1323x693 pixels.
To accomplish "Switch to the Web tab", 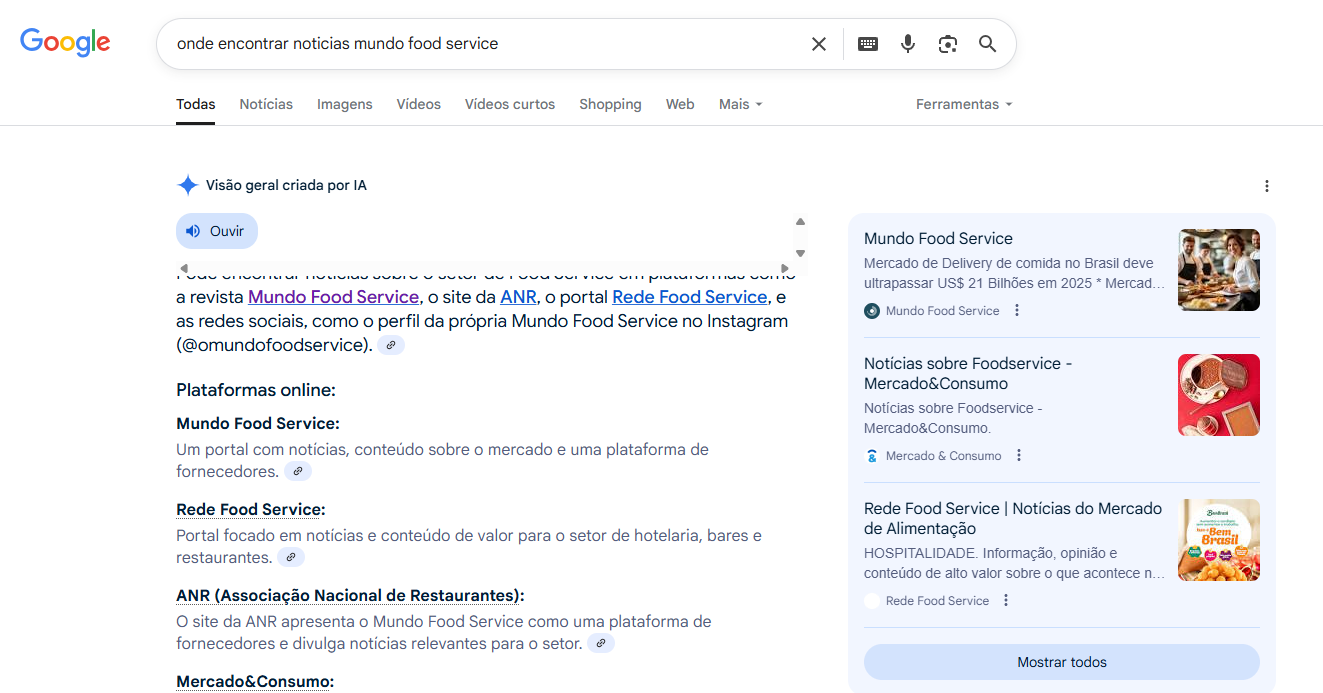I will [680, 104].
